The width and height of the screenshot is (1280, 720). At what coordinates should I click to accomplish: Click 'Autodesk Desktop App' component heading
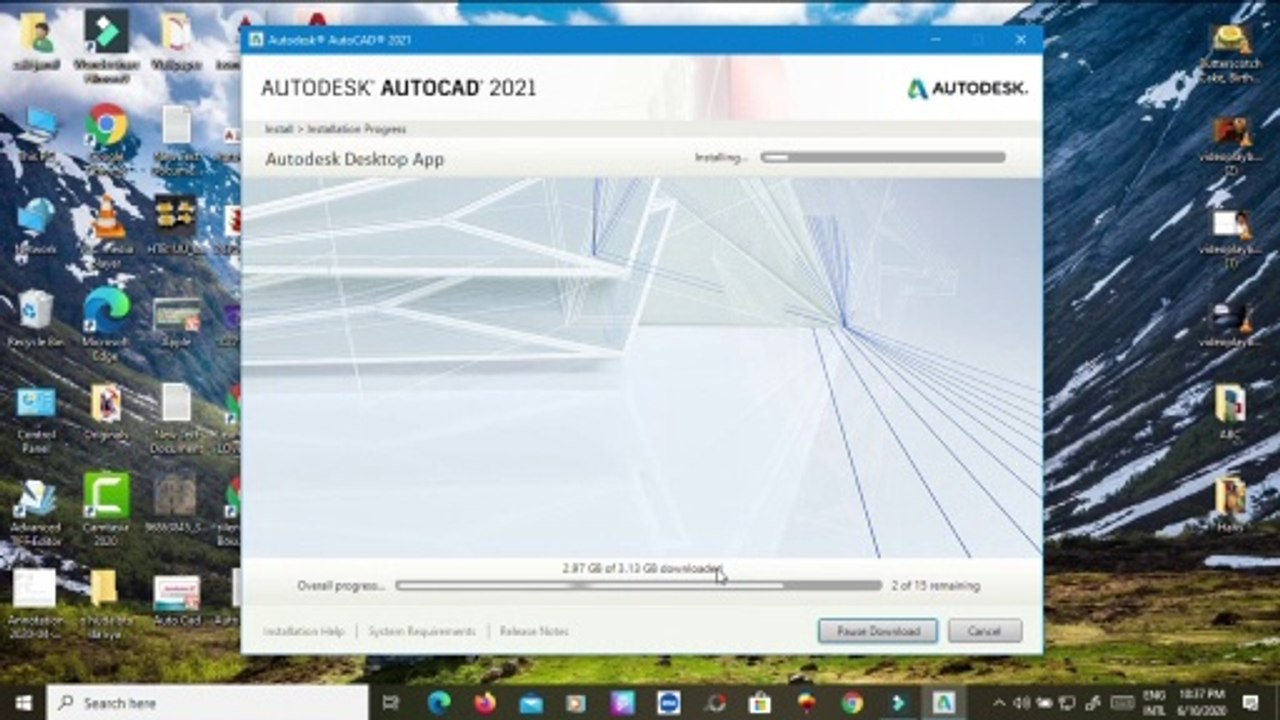(x=354, y=159)
